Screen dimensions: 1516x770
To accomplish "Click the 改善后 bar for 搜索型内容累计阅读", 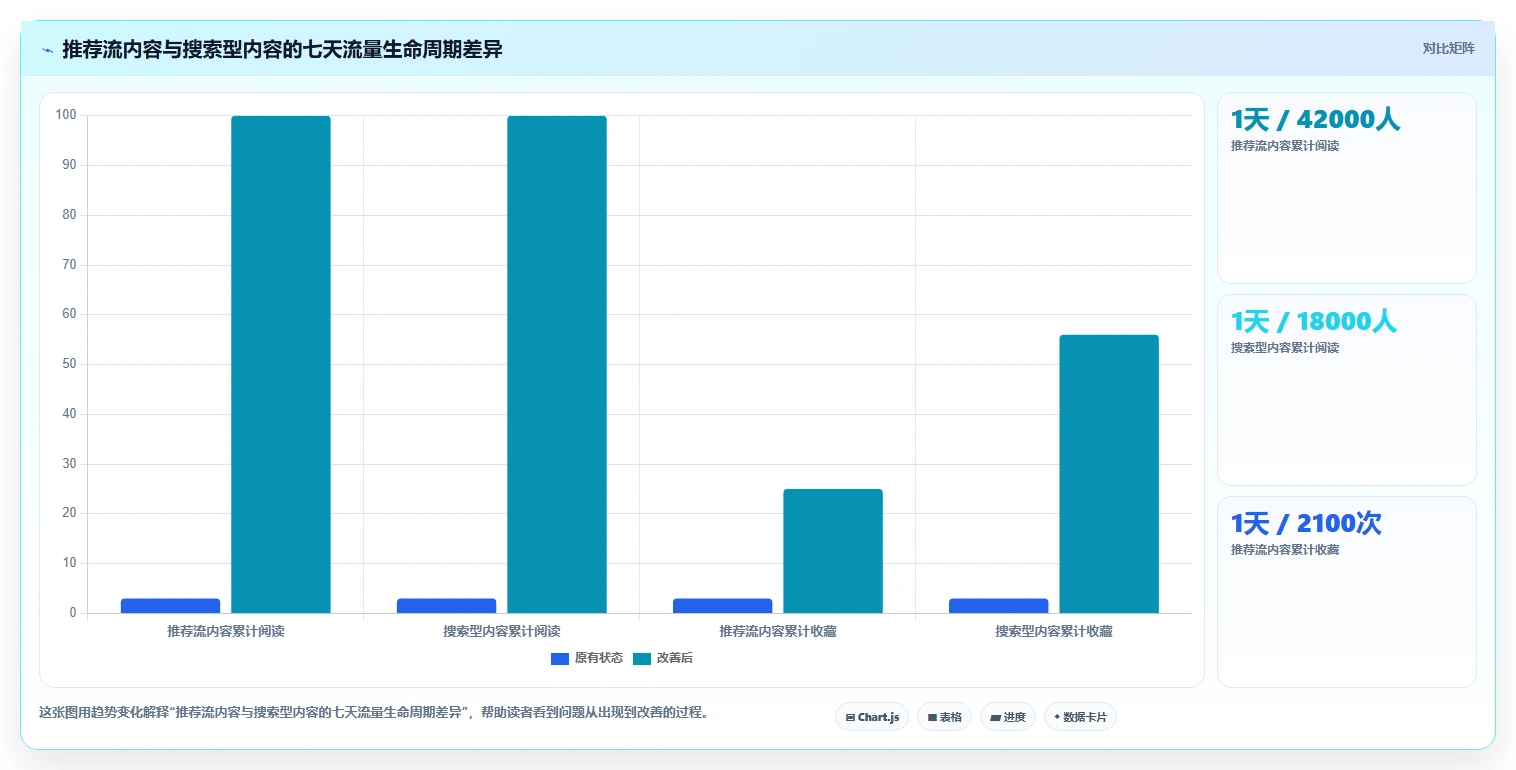I will point(557,364).
